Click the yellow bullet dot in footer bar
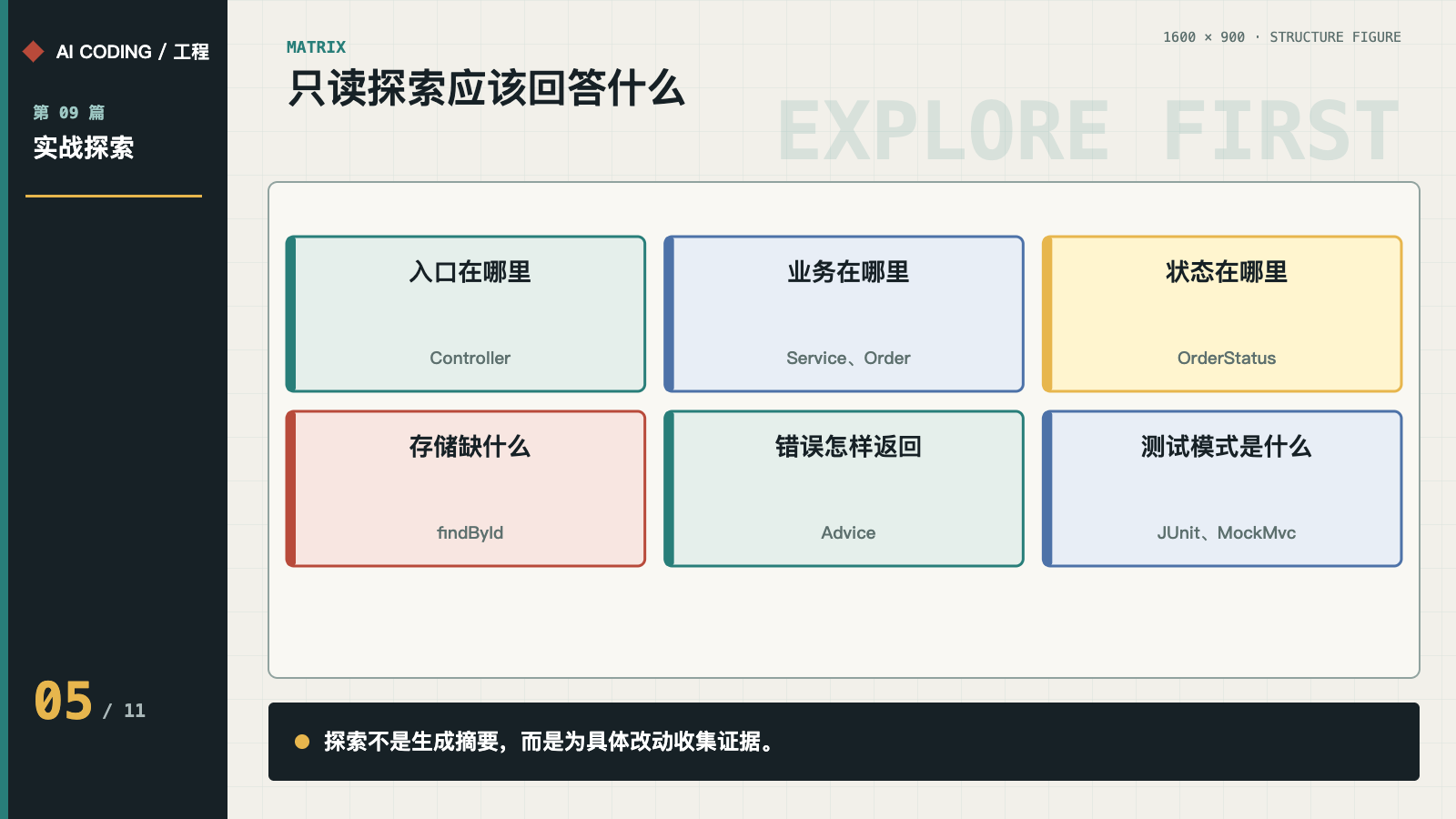Screen dimensions: 1456x819 (x=302, y=742)
